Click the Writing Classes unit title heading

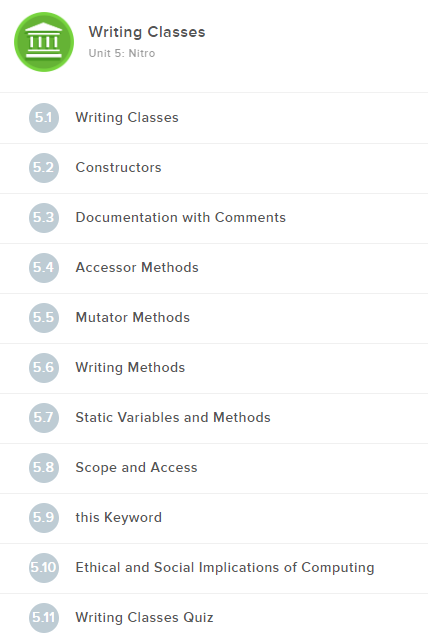click(147, 32)
